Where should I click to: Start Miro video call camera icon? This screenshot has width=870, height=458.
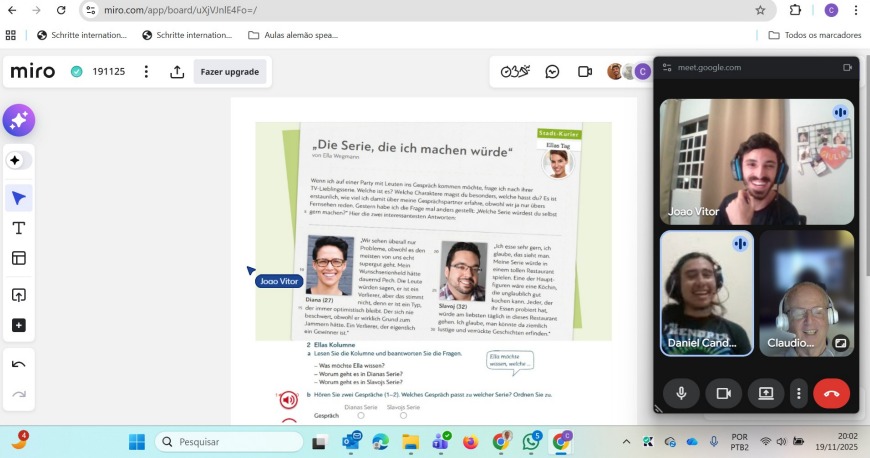(x=585, y=72)
